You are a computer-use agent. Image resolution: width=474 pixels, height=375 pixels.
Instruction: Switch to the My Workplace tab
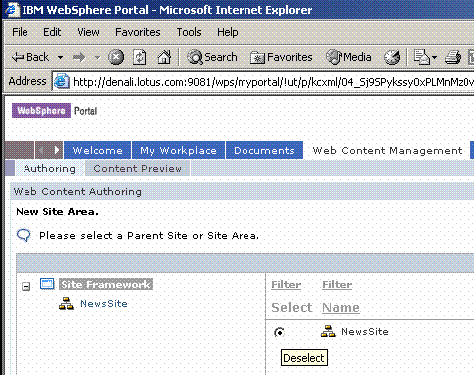tap(178, 150)
